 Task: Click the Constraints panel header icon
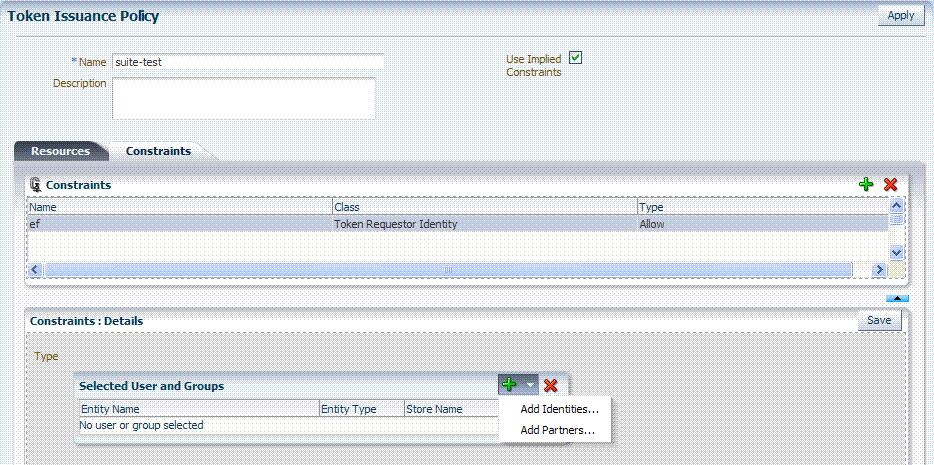(36, 185)
